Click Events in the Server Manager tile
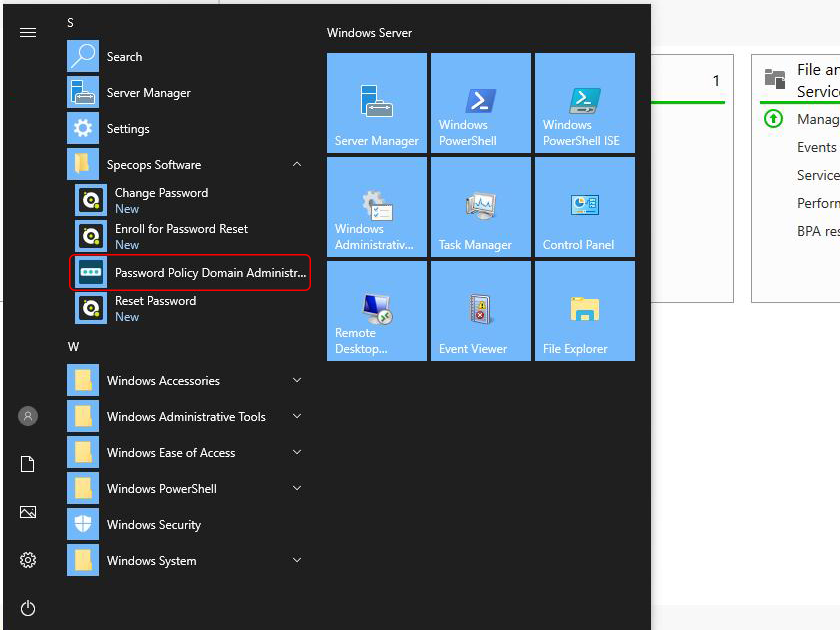The image size is (840, 630). click(816, 147)
